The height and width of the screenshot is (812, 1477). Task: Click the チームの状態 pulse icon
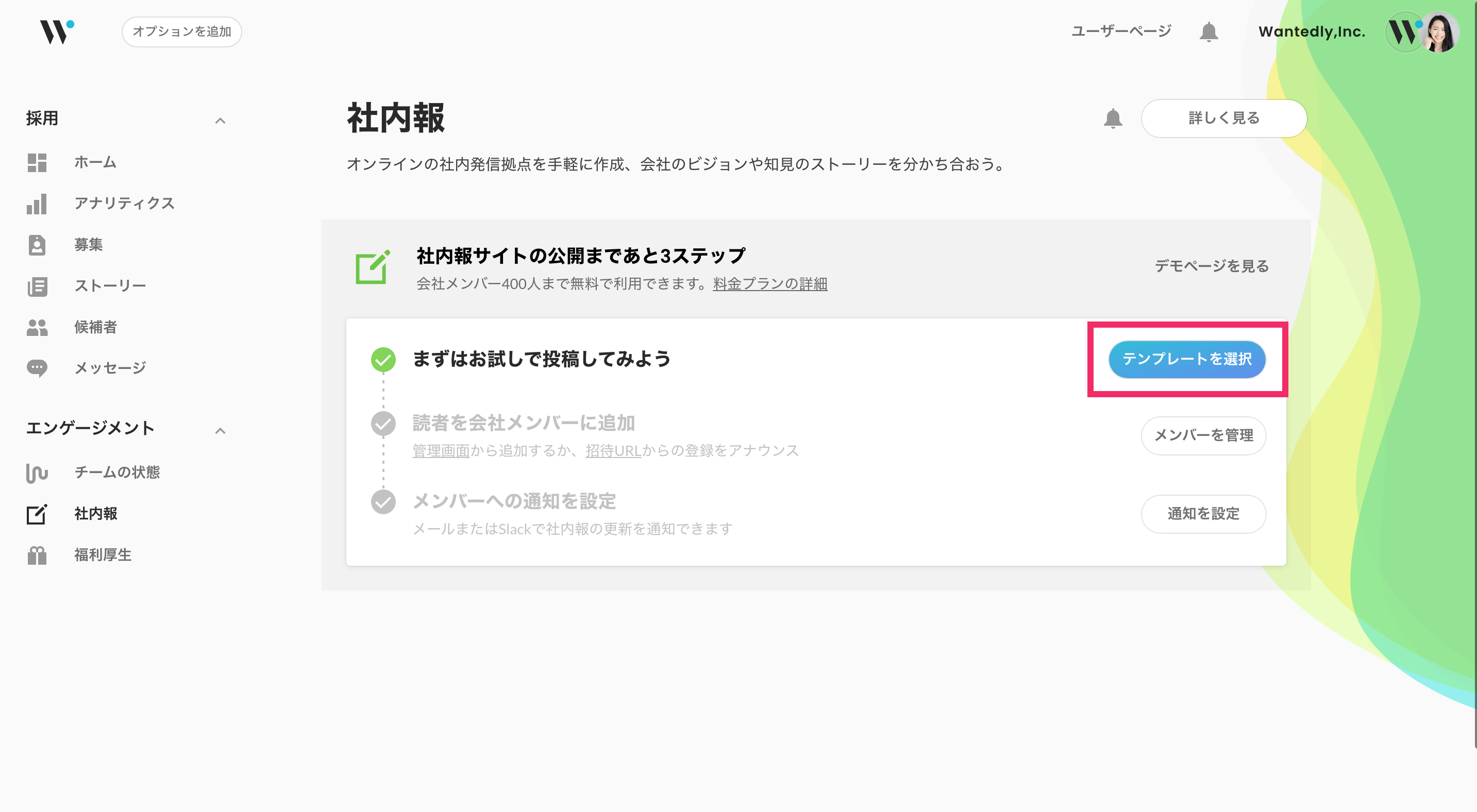(x=37, y=473)
